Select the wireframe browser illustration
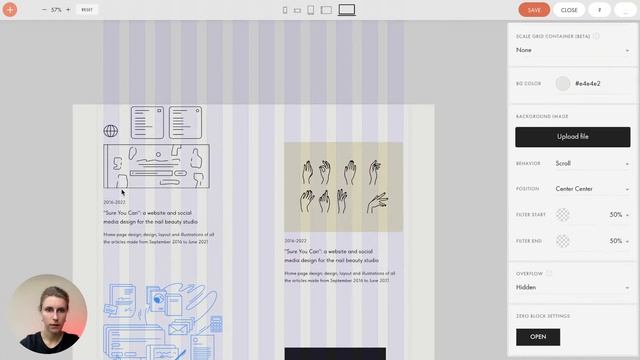Viewport: 640px width, 360px height. click(156, 166)
